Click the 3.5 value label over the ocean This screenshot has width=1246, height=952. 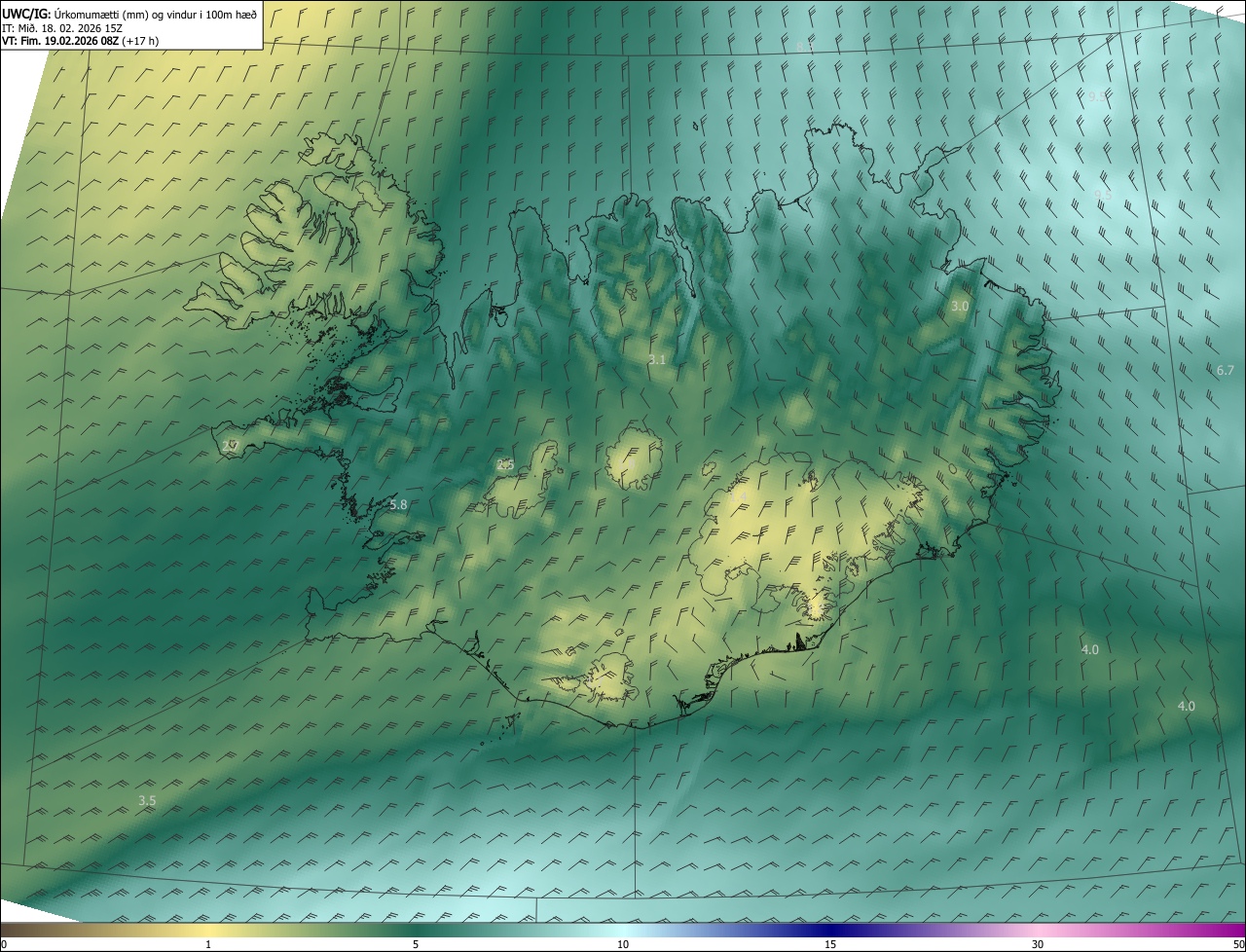tap(147, 800)
